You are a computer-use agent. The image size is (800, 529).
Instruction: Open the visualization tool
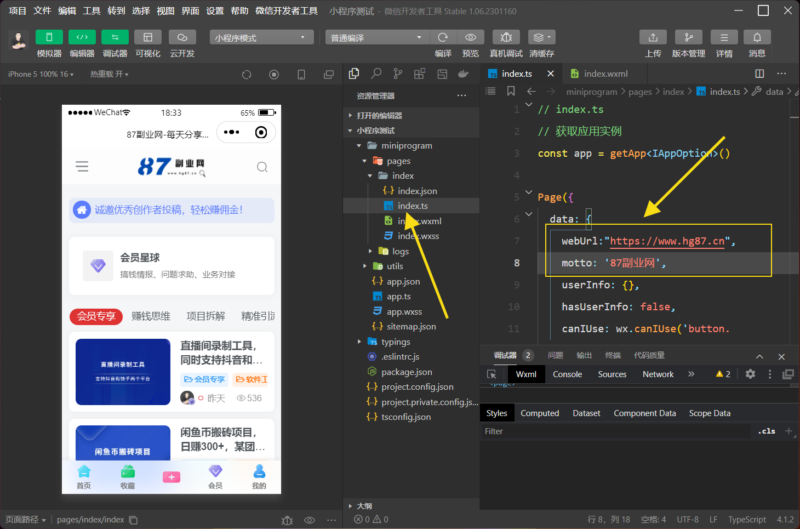click(x=148, y=37)
